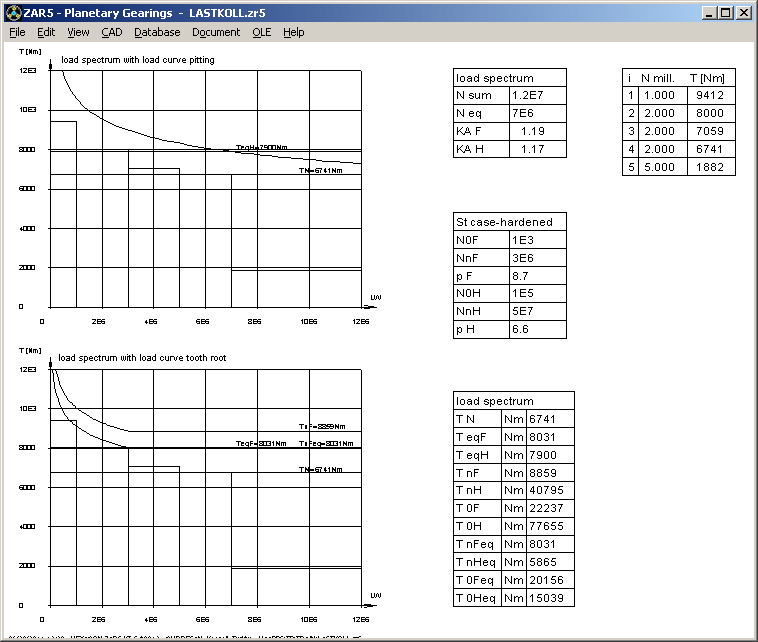Click the tooth root load curve chart title
The image size is (758, 642).
point(141,357)
